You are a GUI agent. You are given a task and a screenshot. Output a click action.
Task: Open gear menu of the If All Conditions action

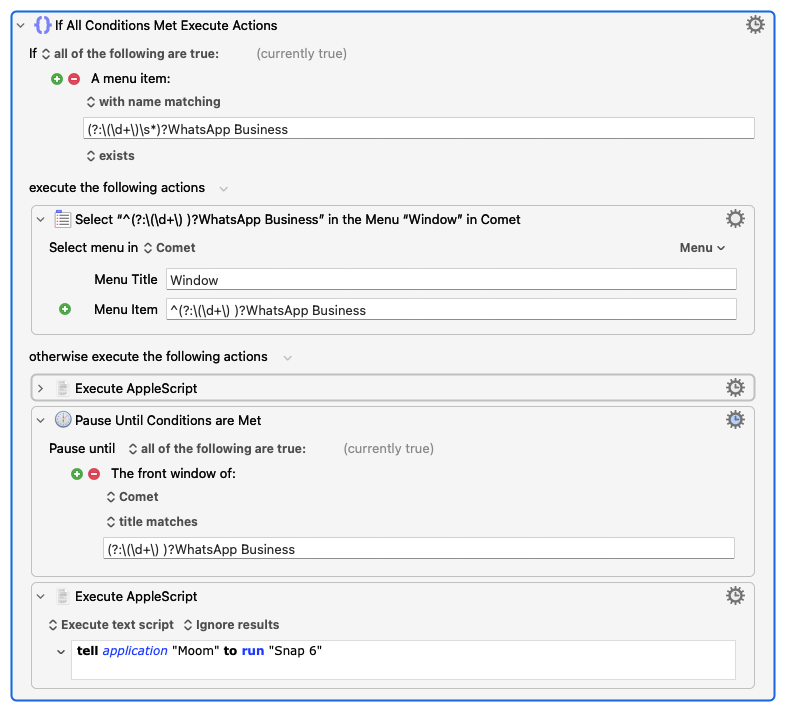pos(756,25)
